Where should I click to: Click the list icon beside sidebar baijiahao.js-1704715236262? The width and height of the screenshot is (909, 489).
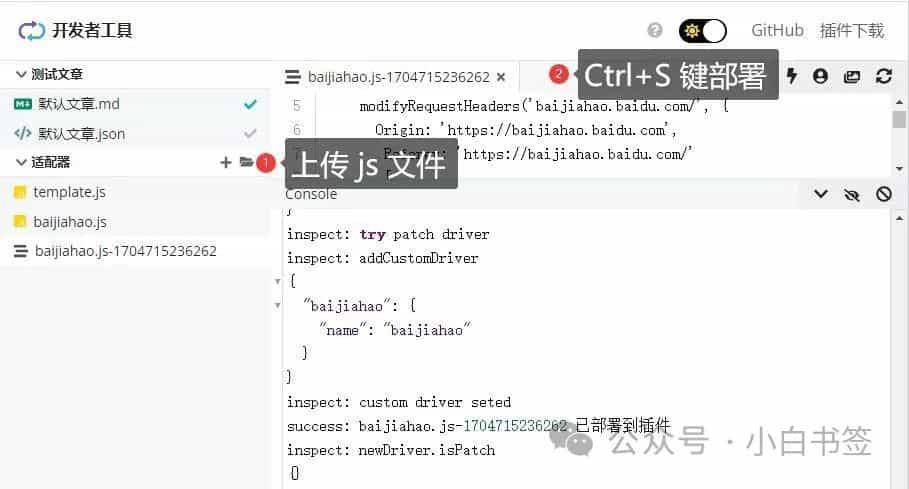tap(21, 251)
